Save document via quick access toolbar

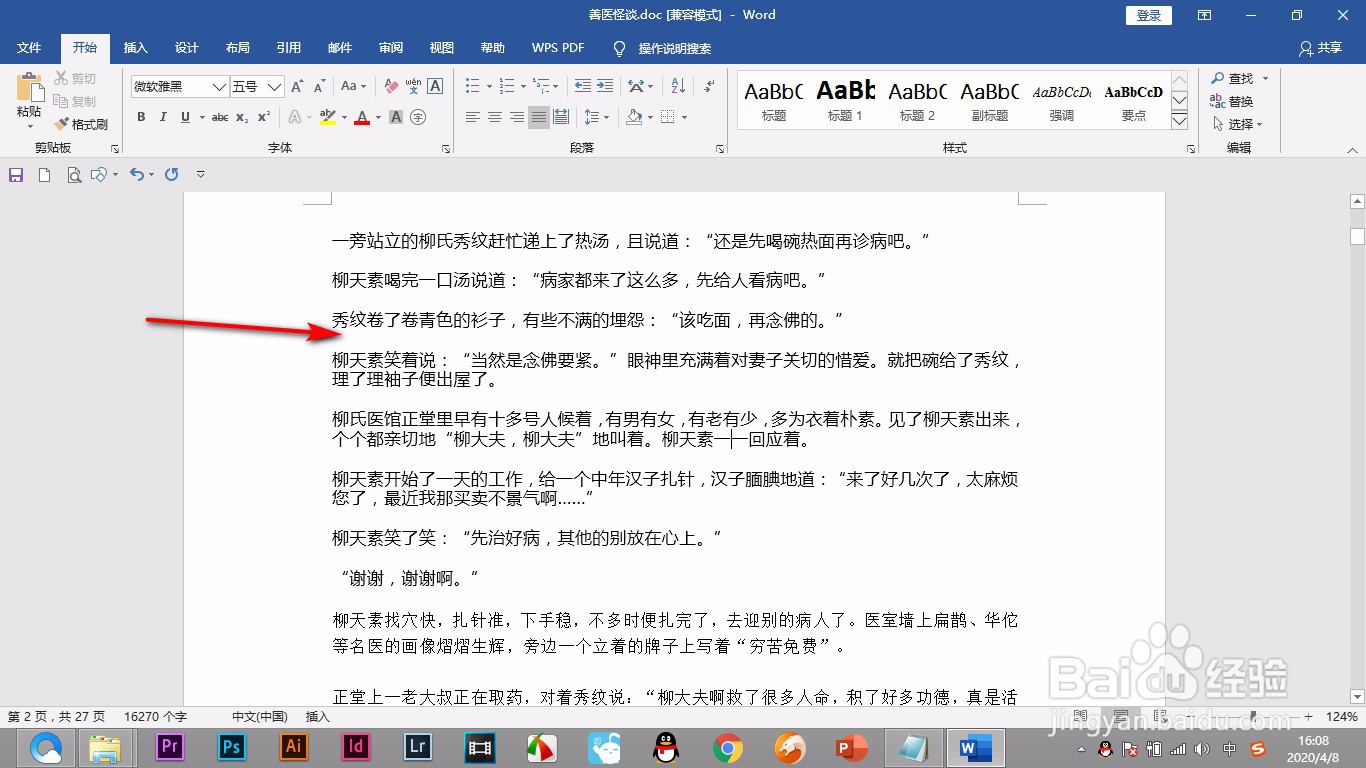(16, 174)
